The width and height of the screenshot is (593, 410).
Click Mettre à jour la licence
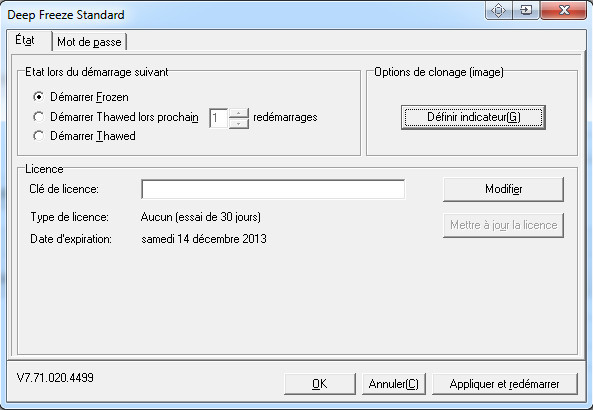tap(503, 225)
